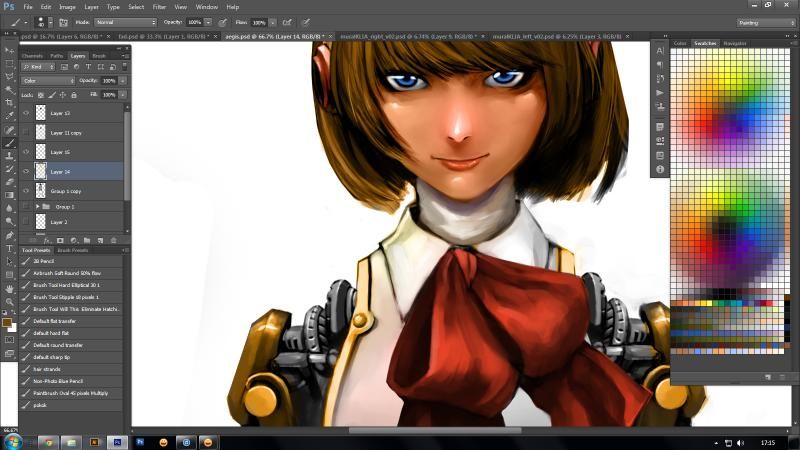Select the Path Selection tool
The image size is (800, 450).
click(9, 262)
